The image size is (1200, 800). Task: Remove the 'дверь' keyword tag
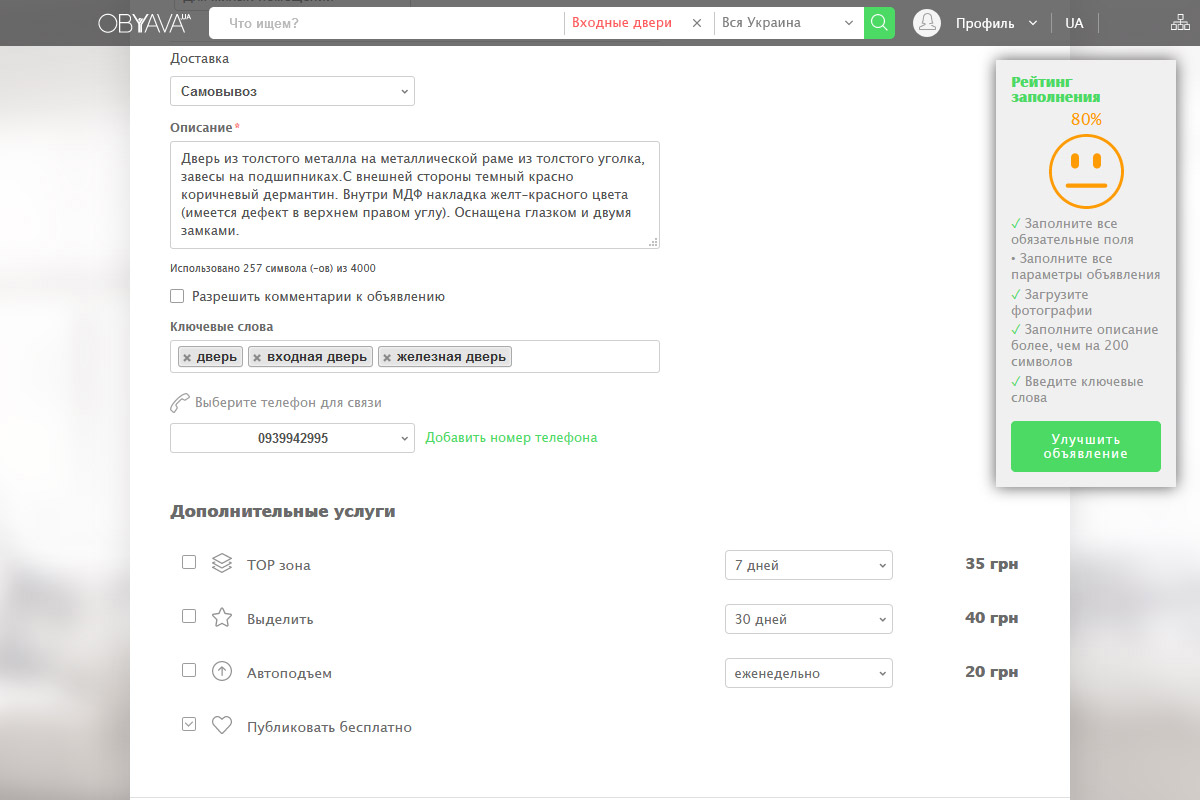click(187, 357)
